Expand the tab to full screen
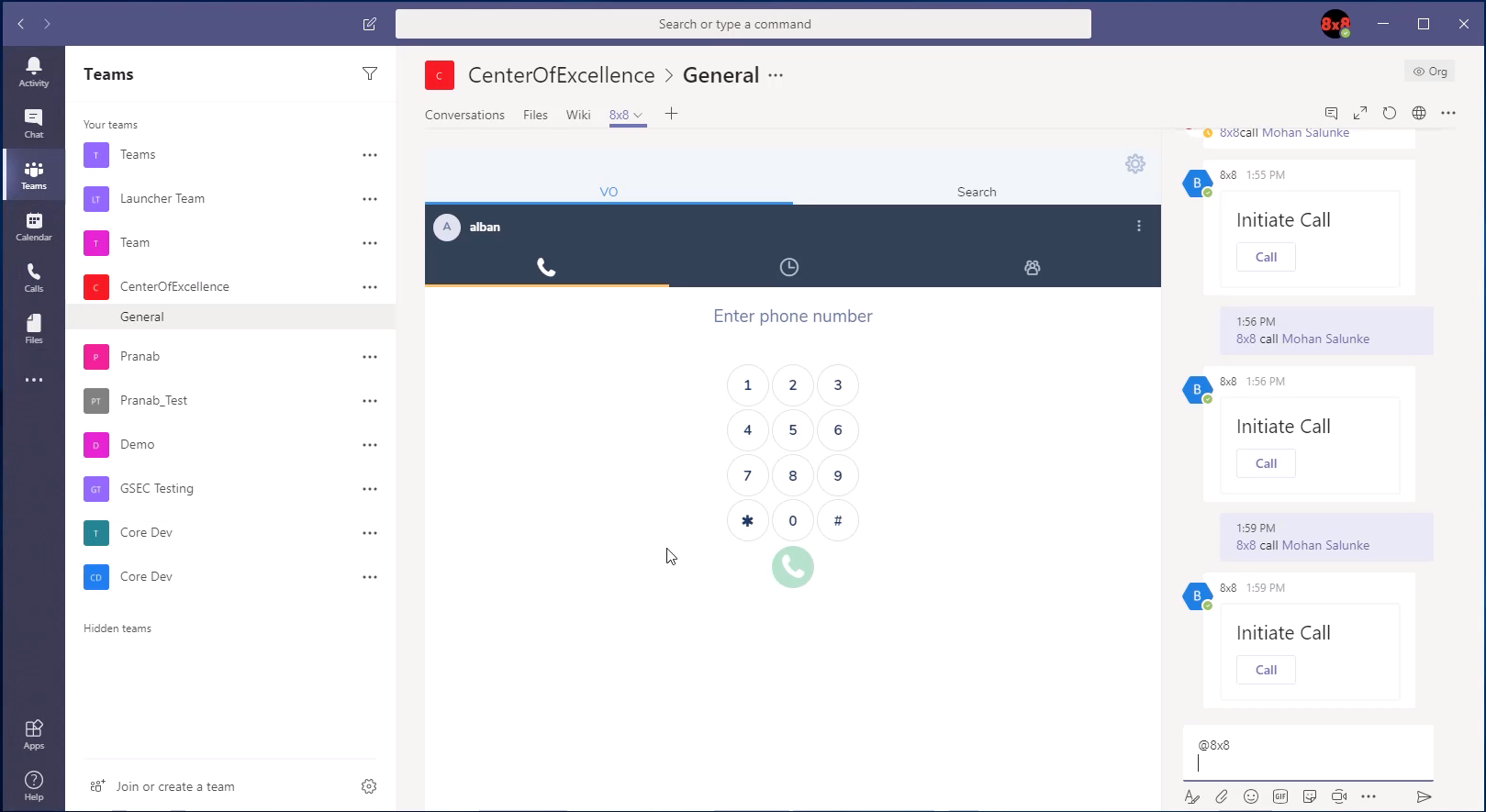This screenshot has height=812, width=1486. click(x=1360, y=113)
